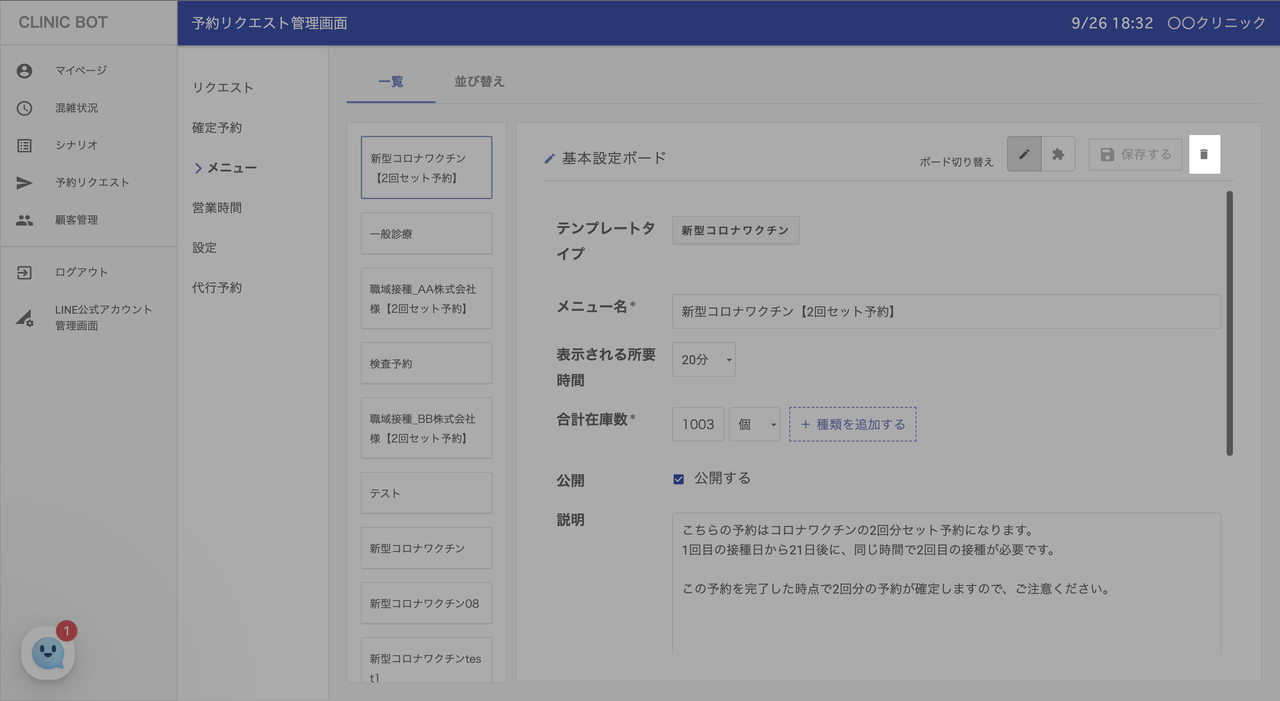
Task: Click the メニュー名 text field
Action: click(x=945, y=312)
